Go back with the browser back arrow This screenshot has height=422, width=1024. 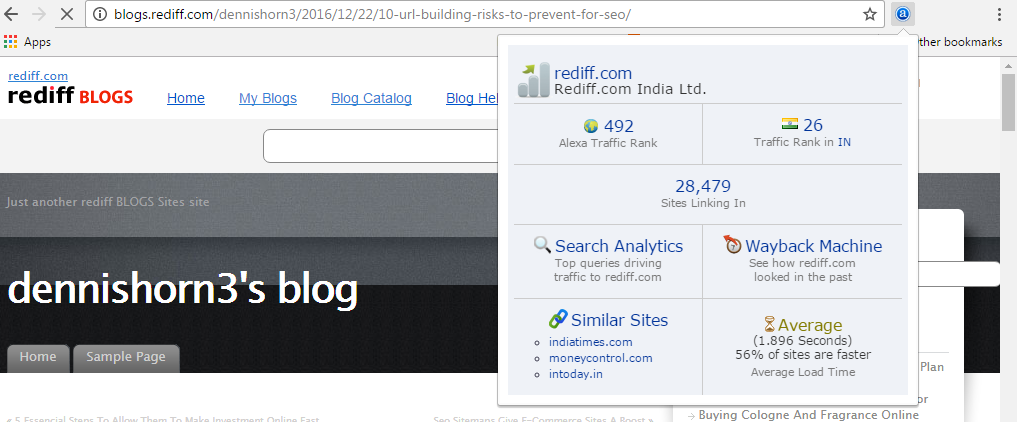point(12,14)
